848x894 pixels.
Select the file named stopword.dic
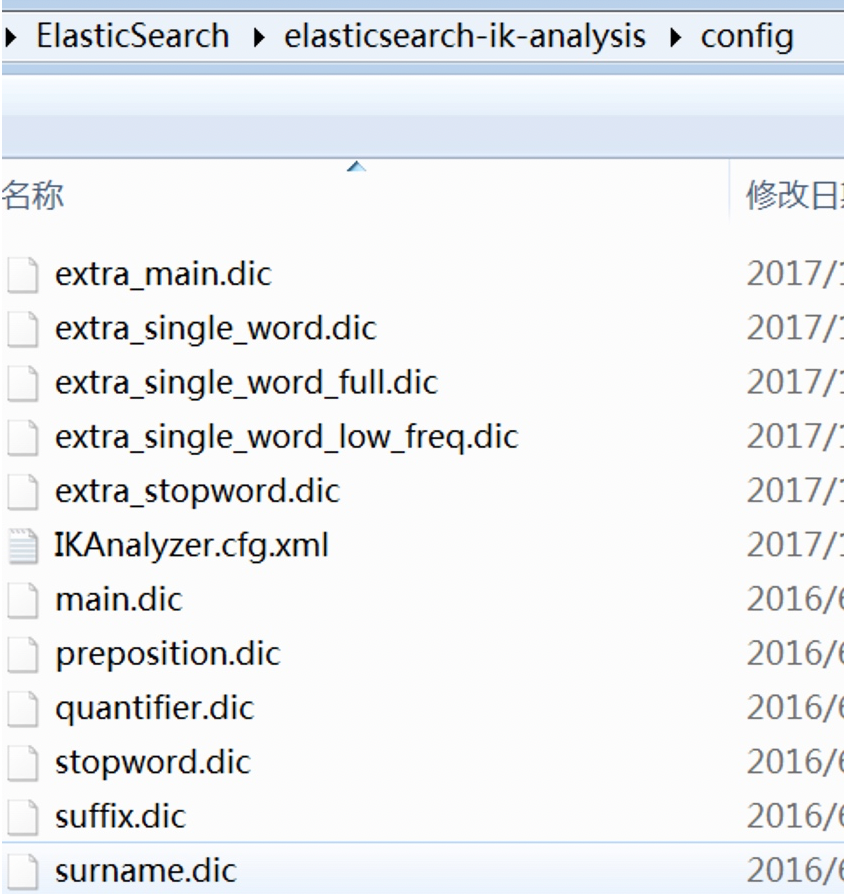click(153, 763)
